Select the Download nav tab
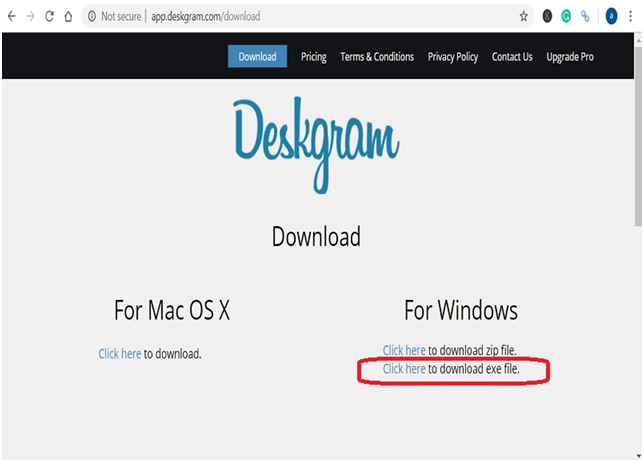 pyautogui.click(x=258, y=57)
